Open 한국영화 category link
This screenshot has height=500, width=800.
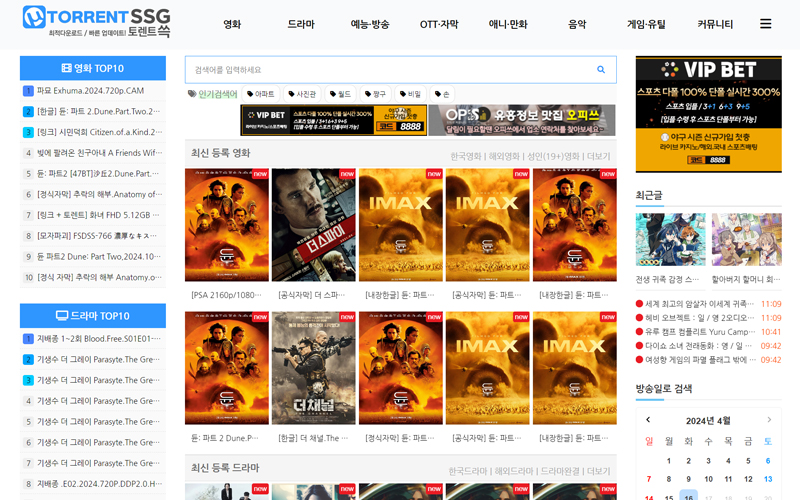click(465, 156)
